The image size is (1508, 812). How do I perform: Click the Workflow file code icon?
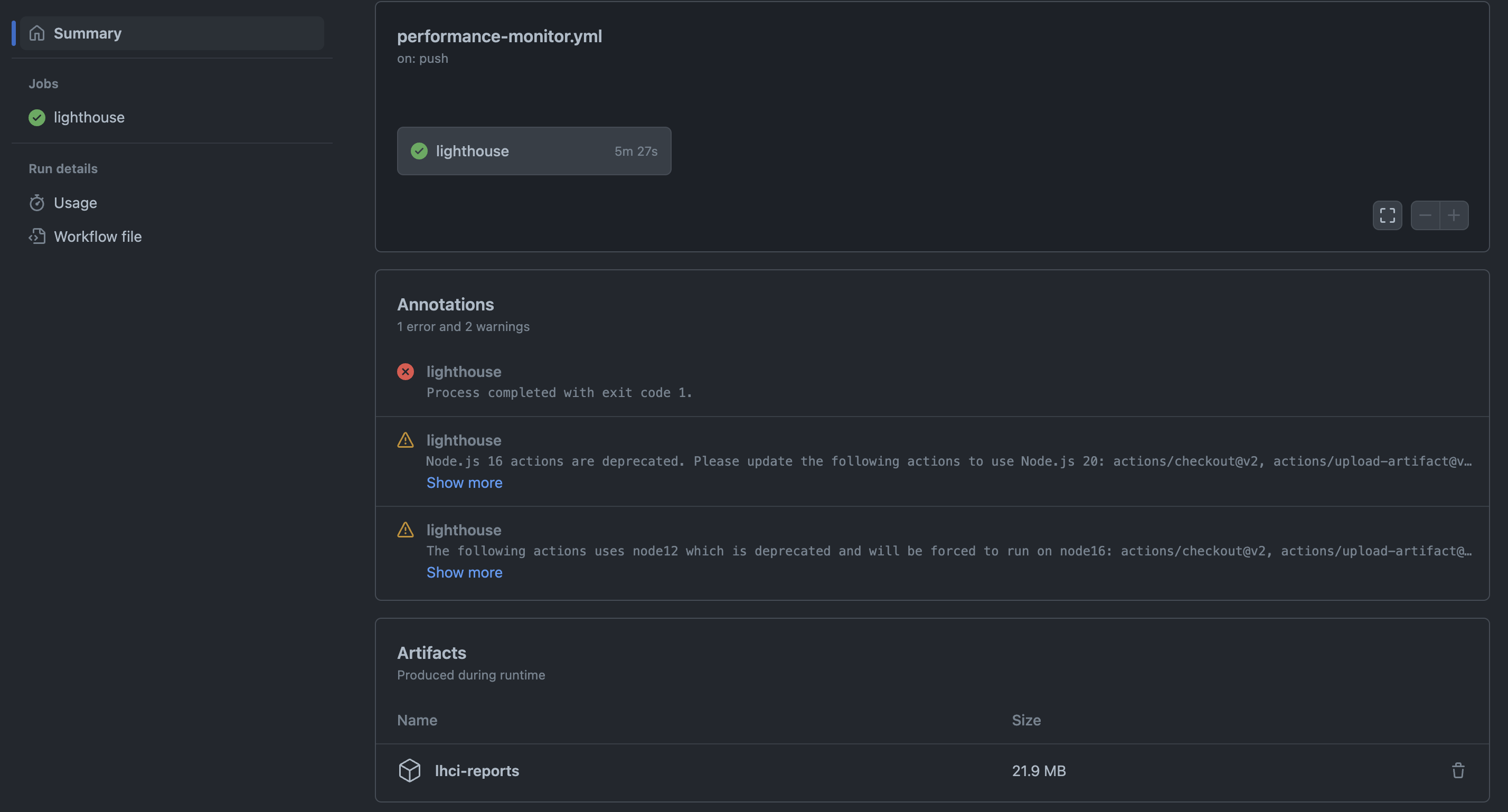[x=37, y=237]
